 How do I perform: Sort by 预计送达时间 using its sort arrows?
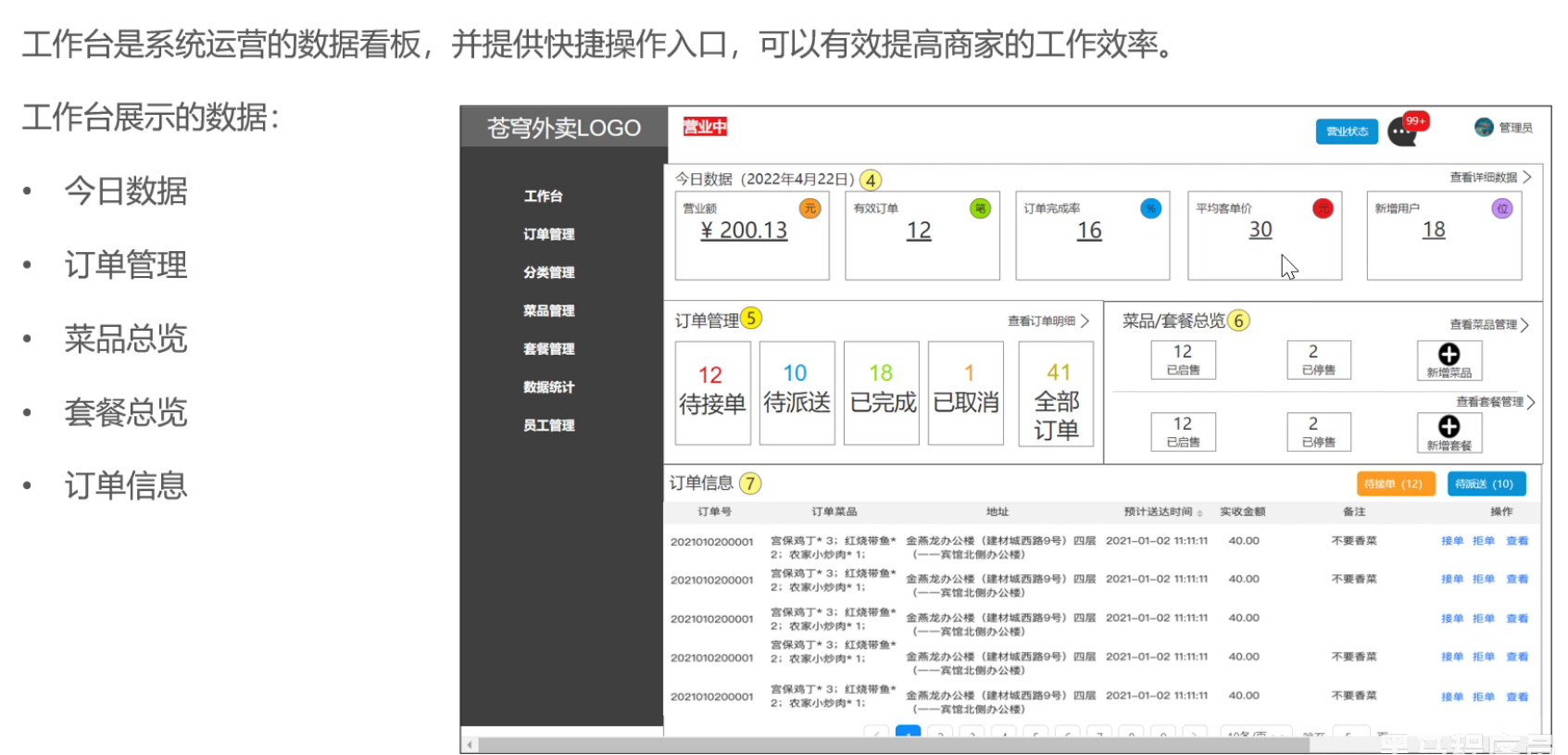[x=1199, y=512]
